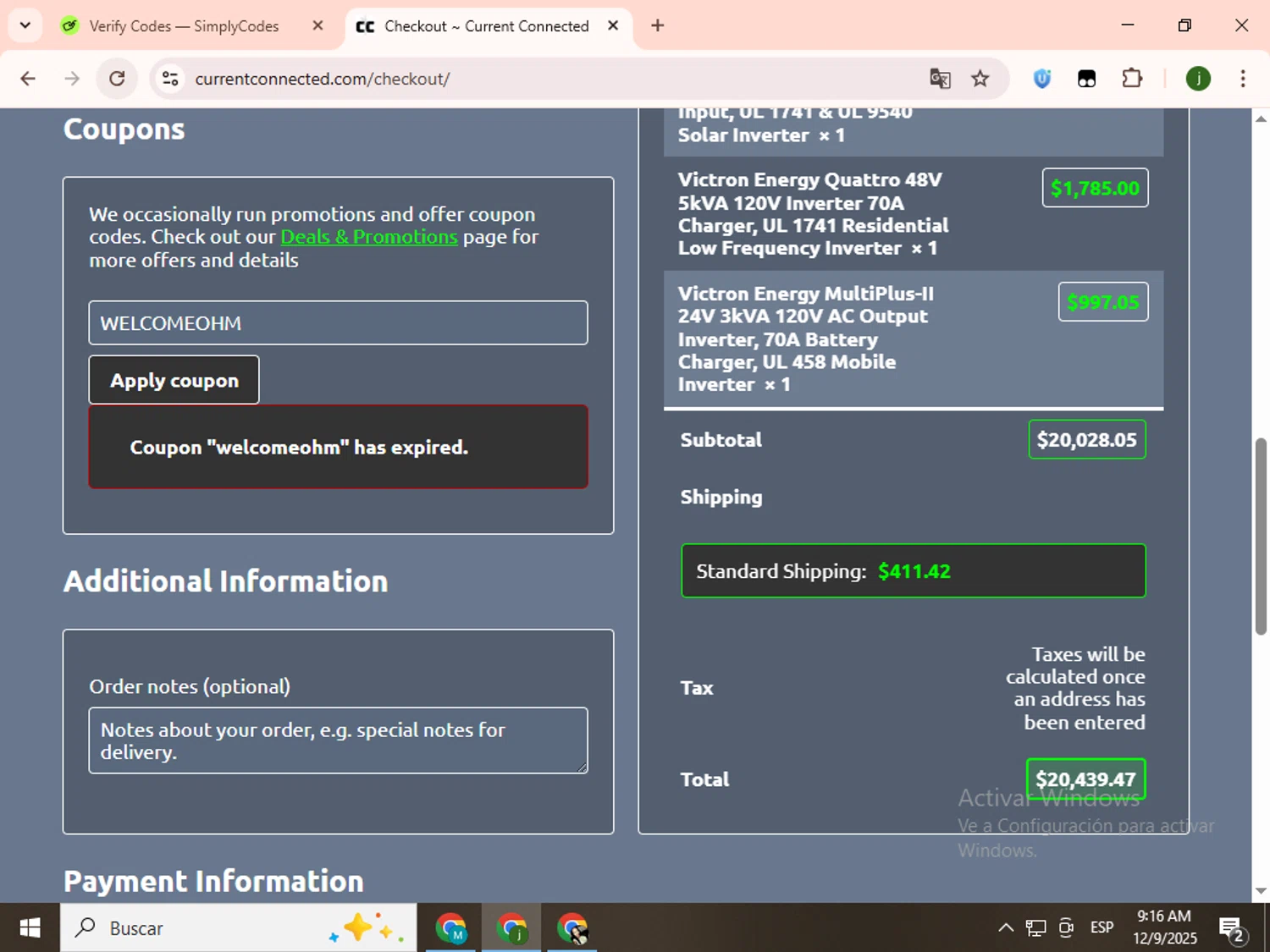This screenshot has height=952, width=1270.
Task: Select the Standard Shipping $411.42 option
Action: point(914,571)
